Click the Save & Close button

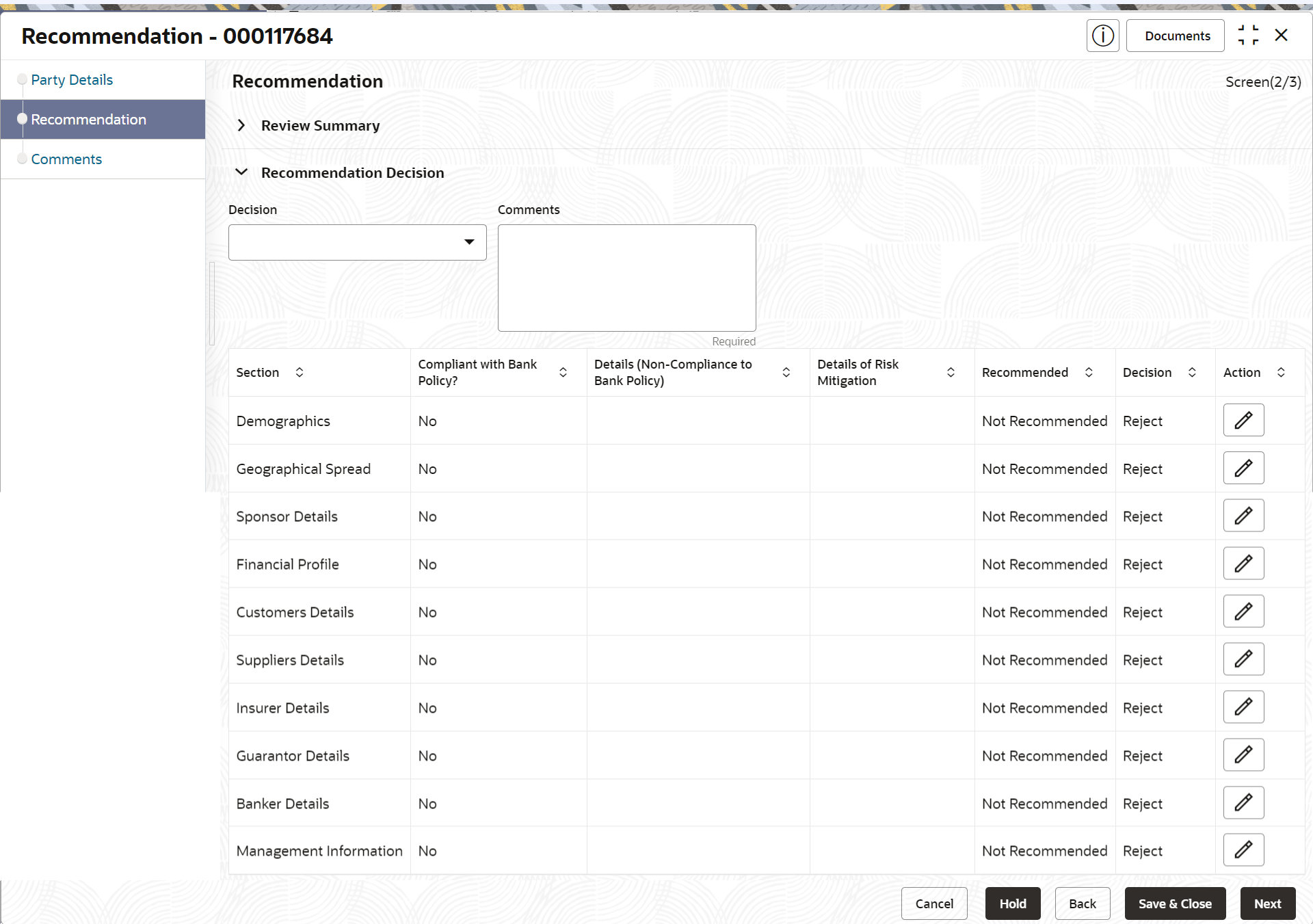(1174, 903)
